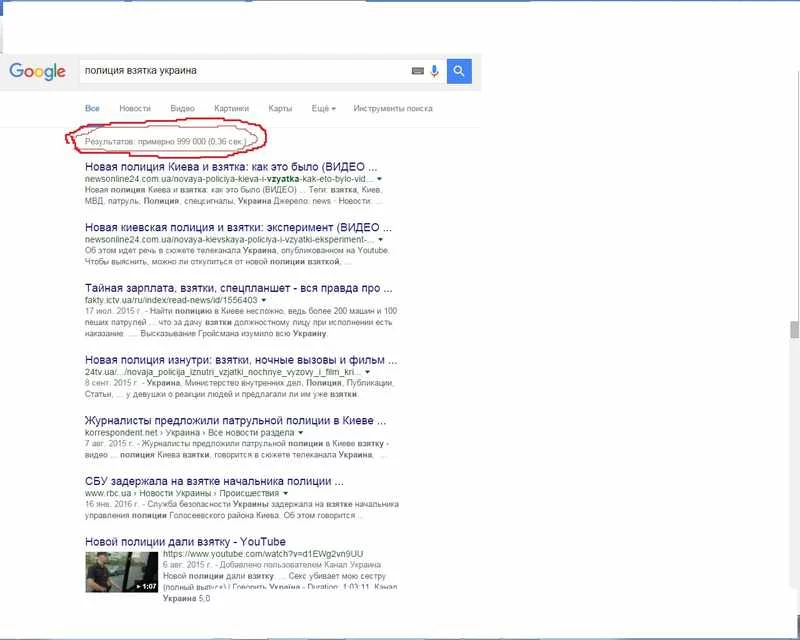Image resolution: width=800 pixels, height=640 pixels.
Task: Open result Тайная зарплата, взятки, спецпланшет
Action: coord(238,288)
